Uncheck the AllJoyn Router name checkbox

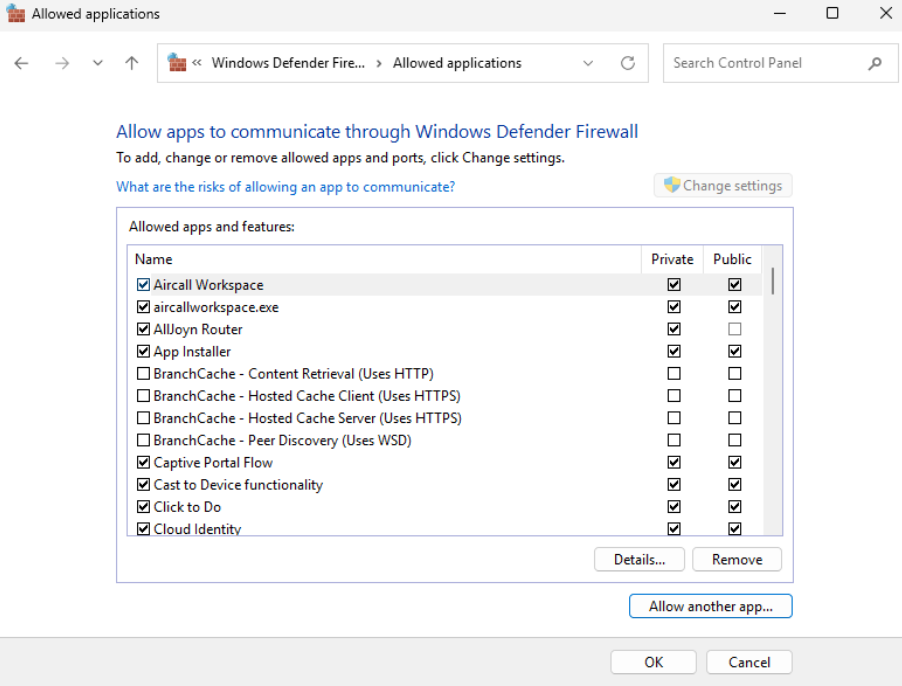[143, 329]
